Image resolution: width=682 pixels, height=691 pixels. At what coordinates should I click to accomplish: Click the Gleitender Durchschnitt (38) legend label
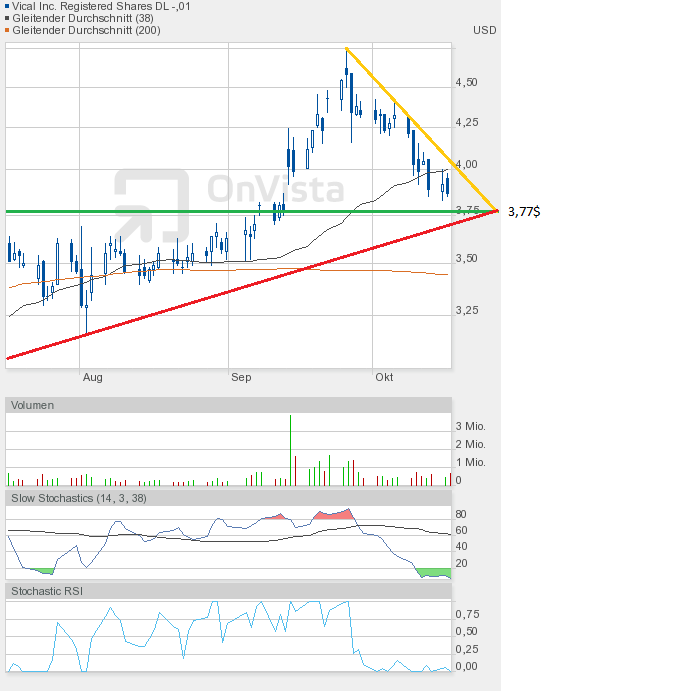[84, 18]
